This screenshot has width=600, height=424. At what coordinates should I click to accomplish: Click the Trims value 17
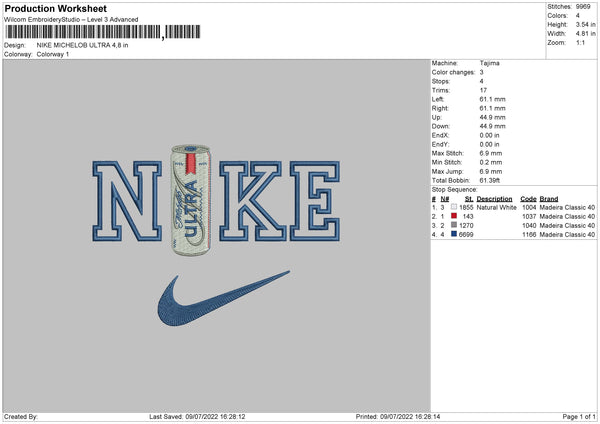483,90
